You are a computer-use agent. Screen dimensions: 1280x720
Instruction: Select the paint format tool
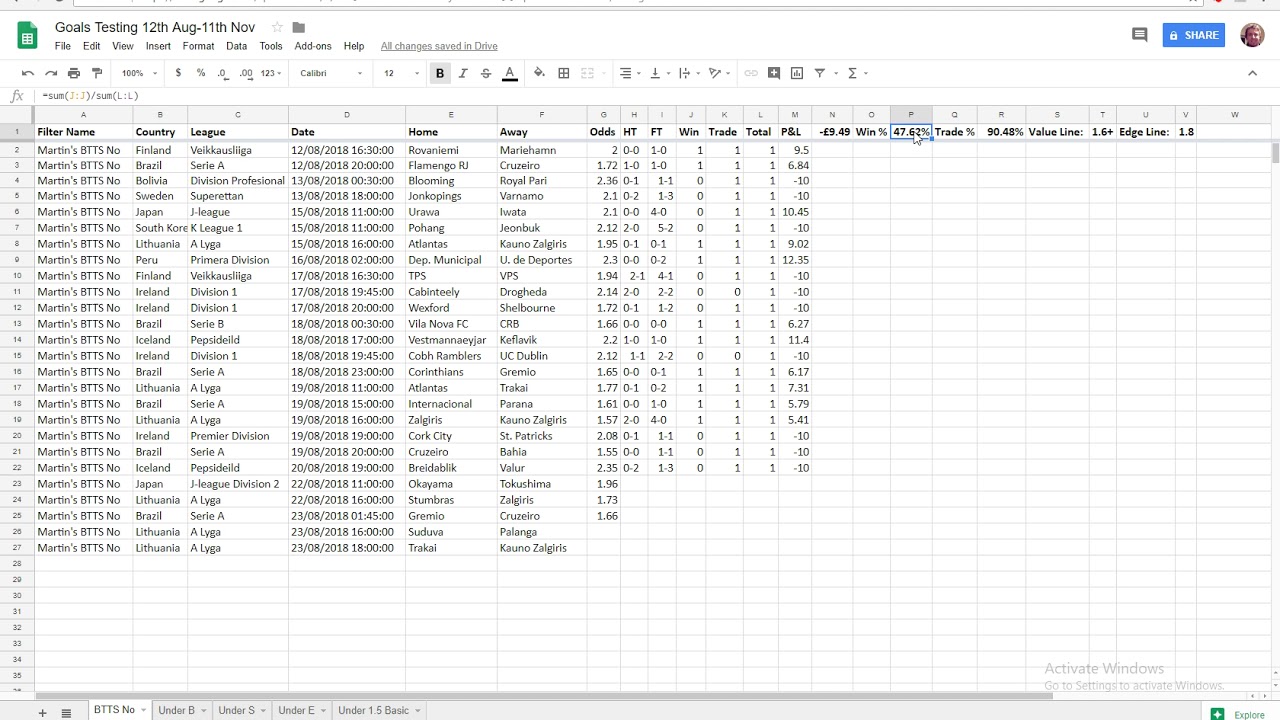coord(97,73)
